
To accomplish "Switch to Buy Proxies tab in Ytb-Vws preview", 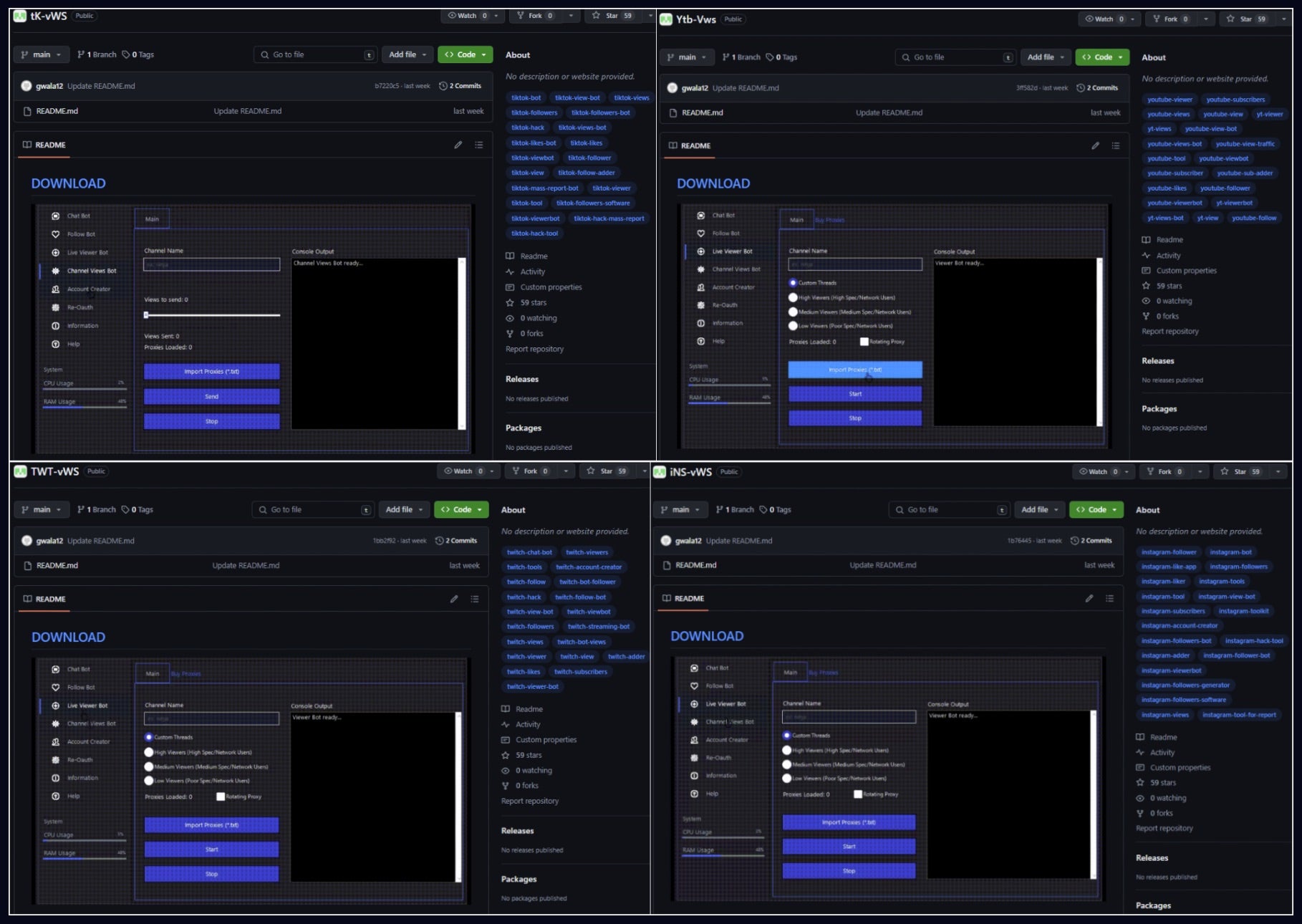I will coord(829,220).
